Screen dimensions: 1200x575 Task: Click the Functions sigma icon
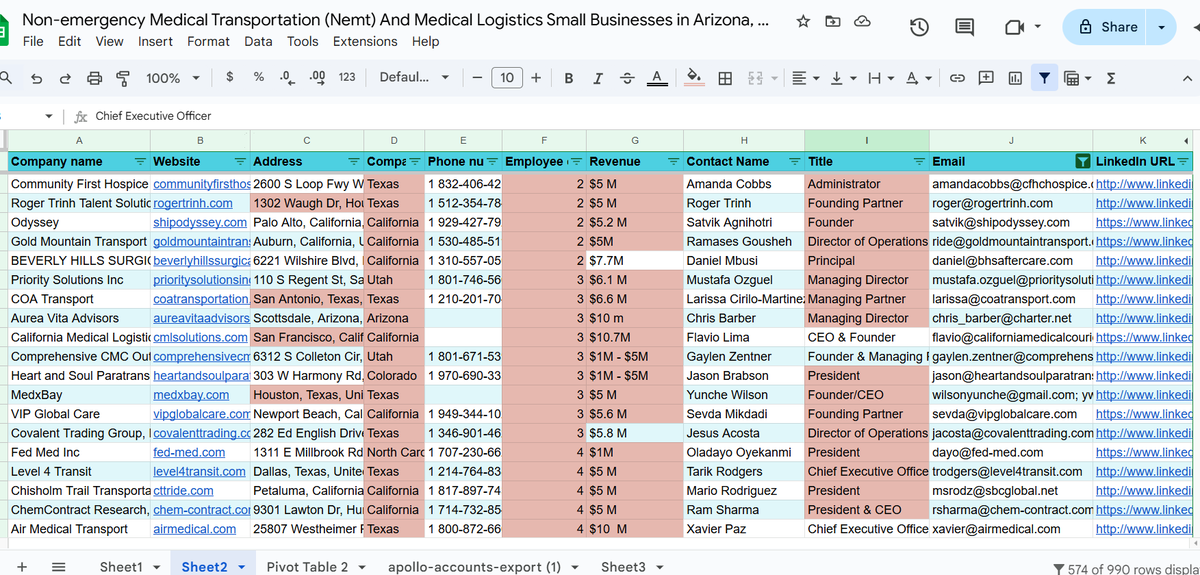[1111, 78]
